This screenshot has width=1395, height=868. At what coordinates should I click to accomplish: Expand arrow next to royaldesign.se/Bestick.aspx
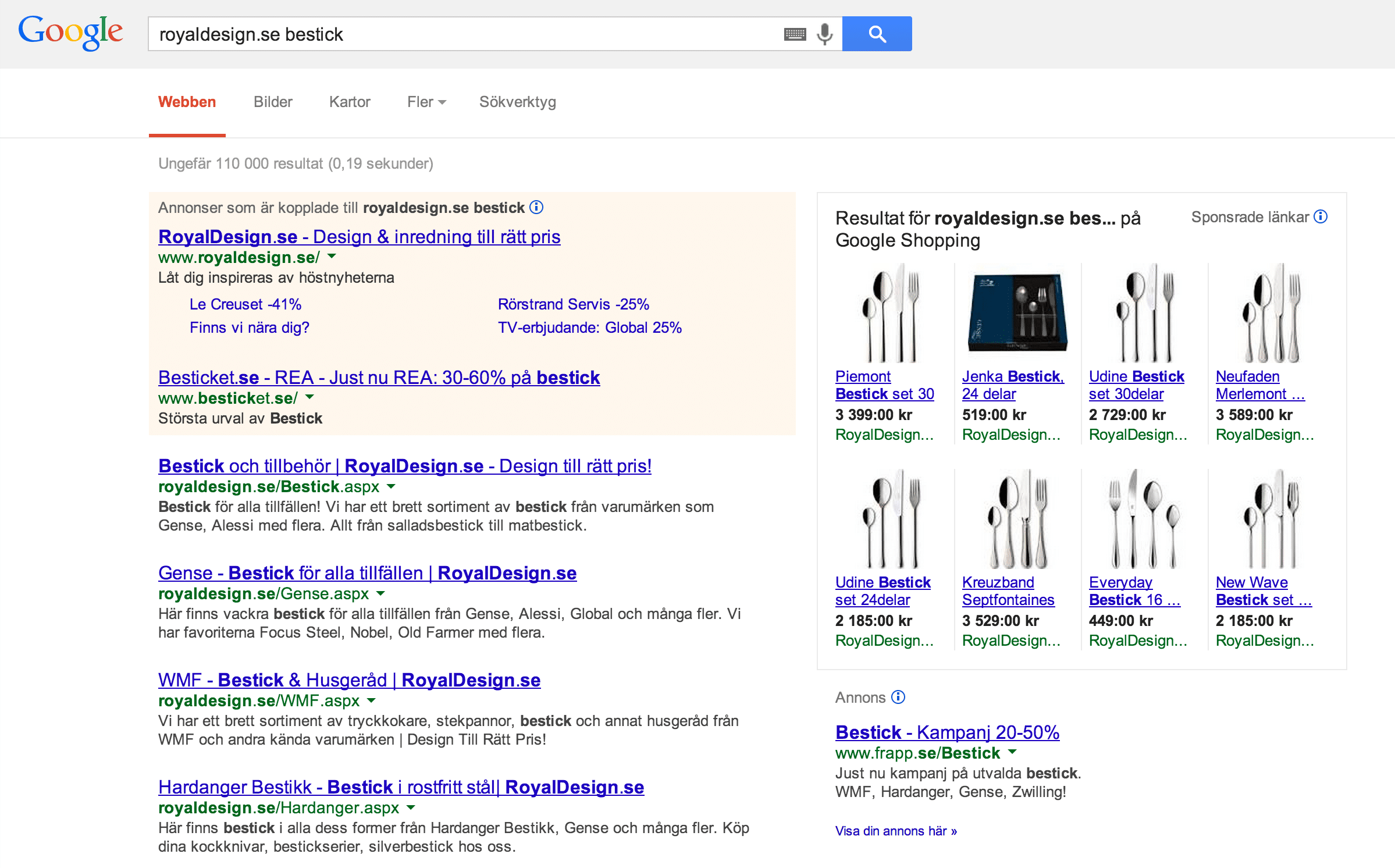(x=391, y=486)
